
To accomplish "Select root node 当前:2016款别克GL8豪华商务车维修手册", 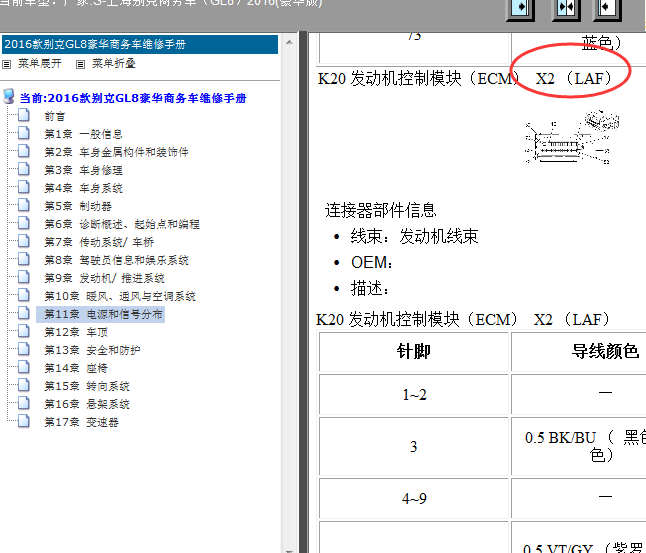I will tap(133, 98).
